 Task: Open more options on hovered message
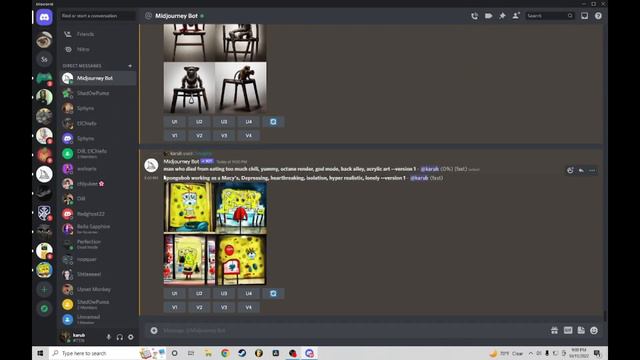pos(592,170)
